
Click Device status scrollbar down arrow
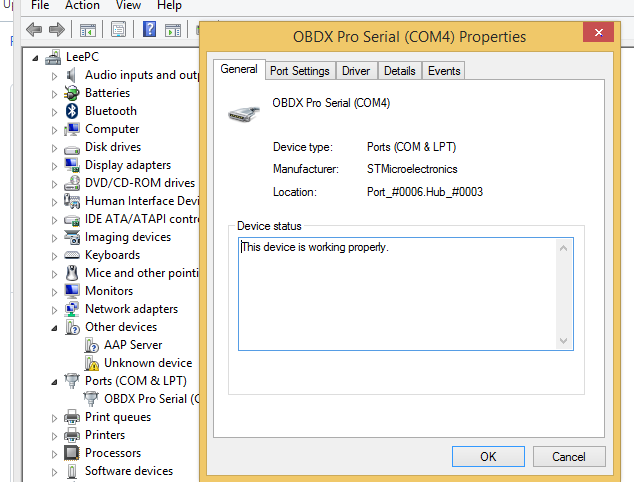click(563, 340)
